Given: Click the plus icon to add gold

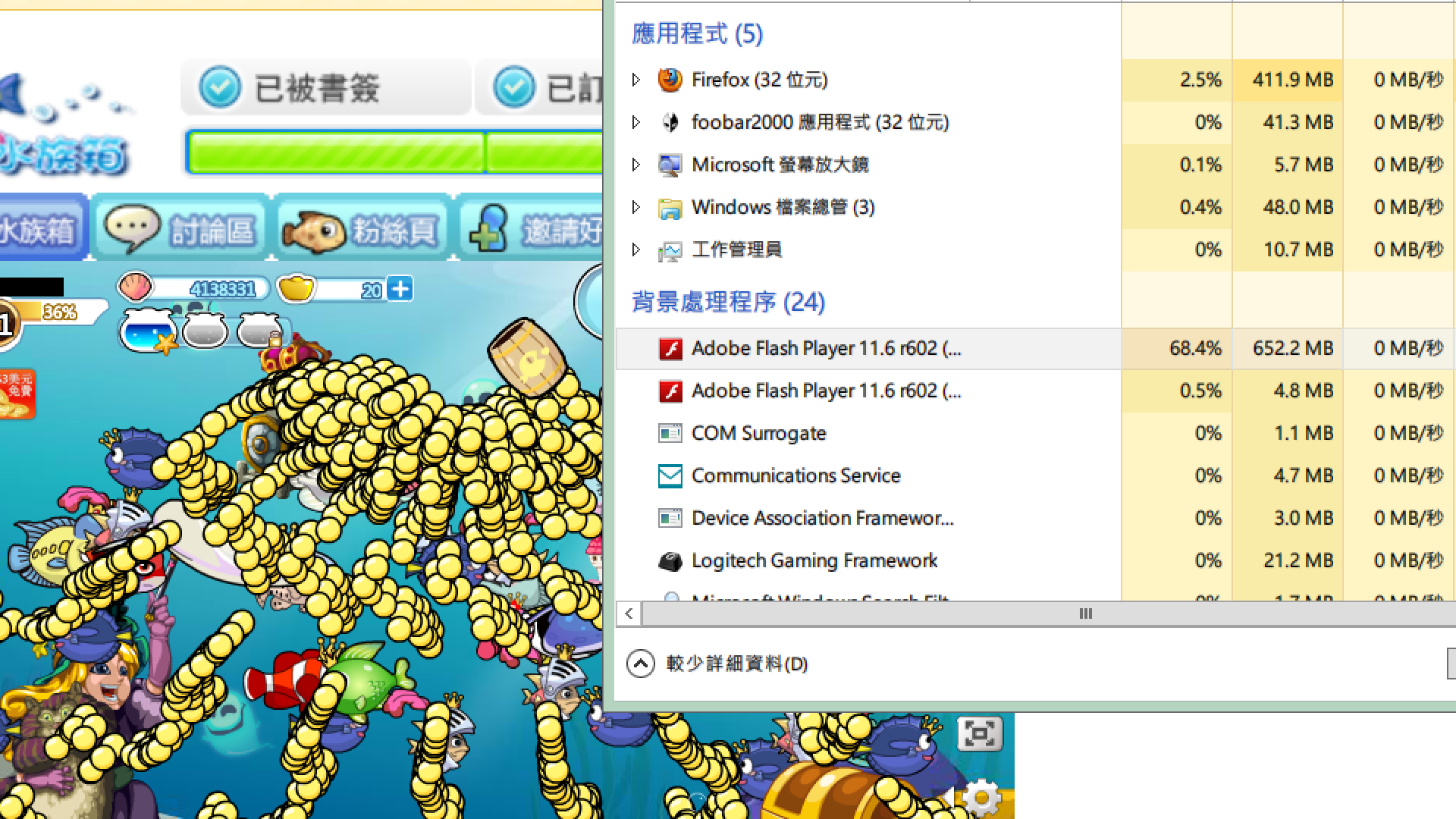Looking at the screenshot, I should click(x=400, y=289).
